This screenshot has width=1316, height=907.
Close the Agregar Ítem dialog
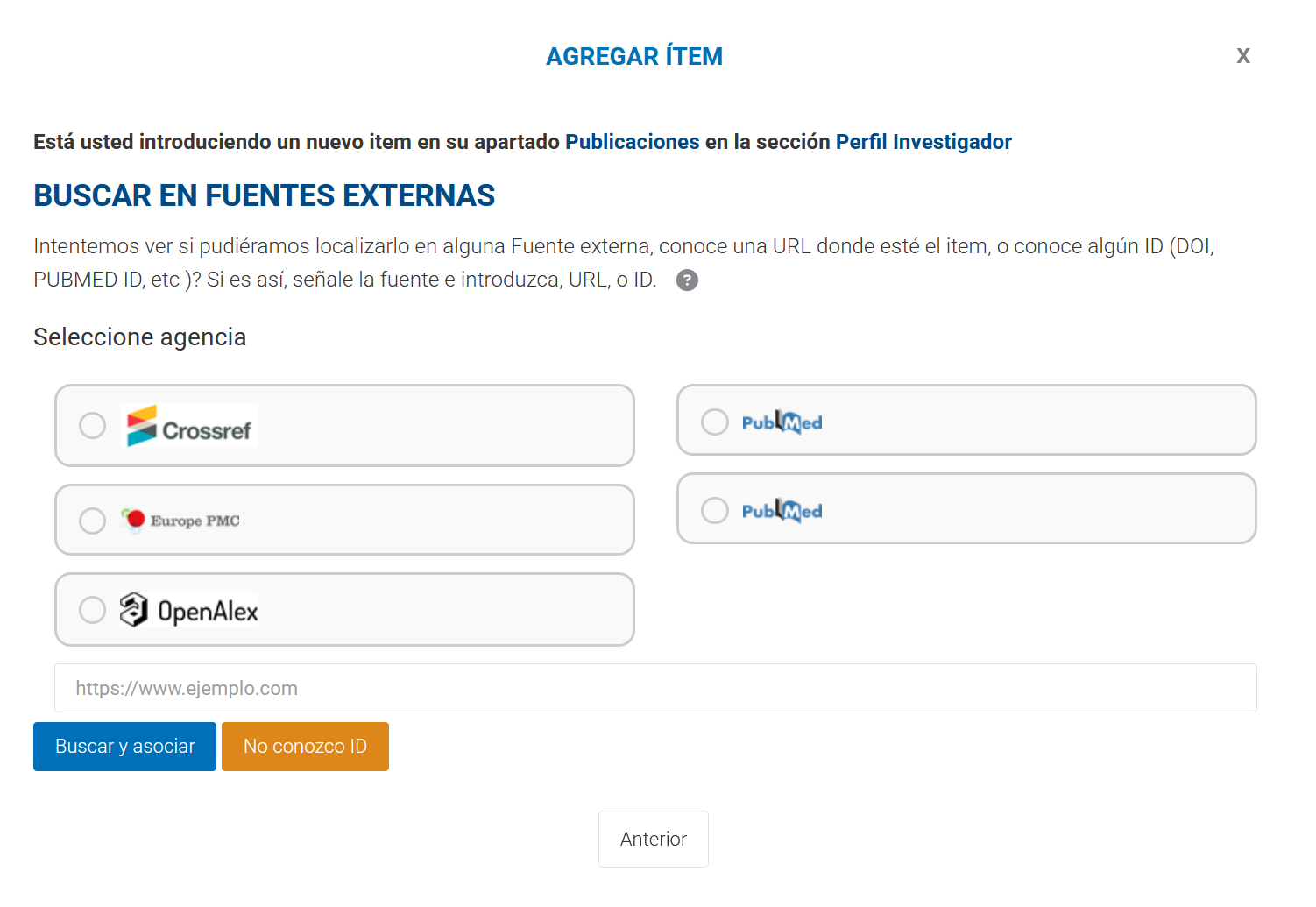1242,56
